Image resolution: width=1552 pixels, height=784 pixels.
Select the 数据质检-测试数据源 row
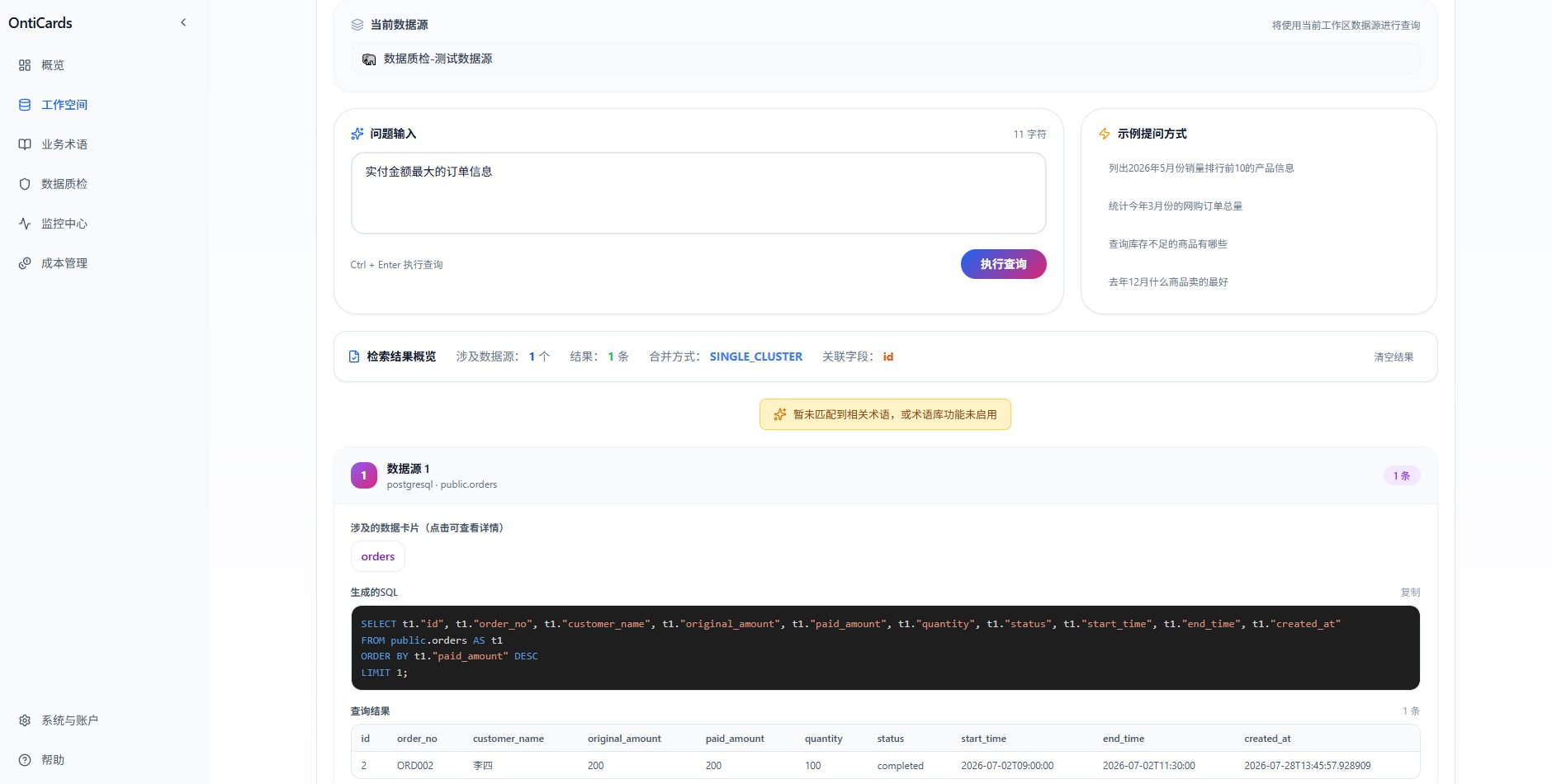885,59
